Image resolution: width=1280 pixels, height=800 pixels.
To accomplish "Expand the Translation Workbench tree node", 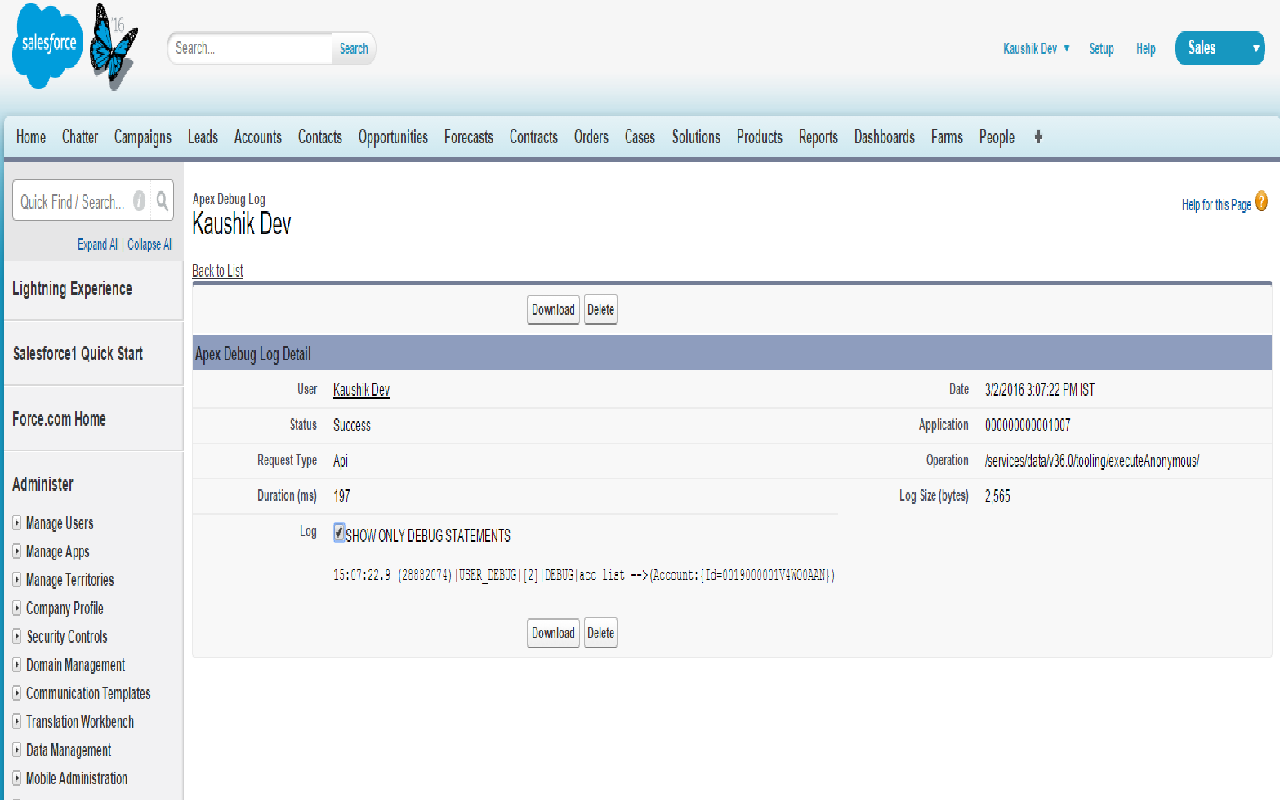I will (x=17, y=721).
